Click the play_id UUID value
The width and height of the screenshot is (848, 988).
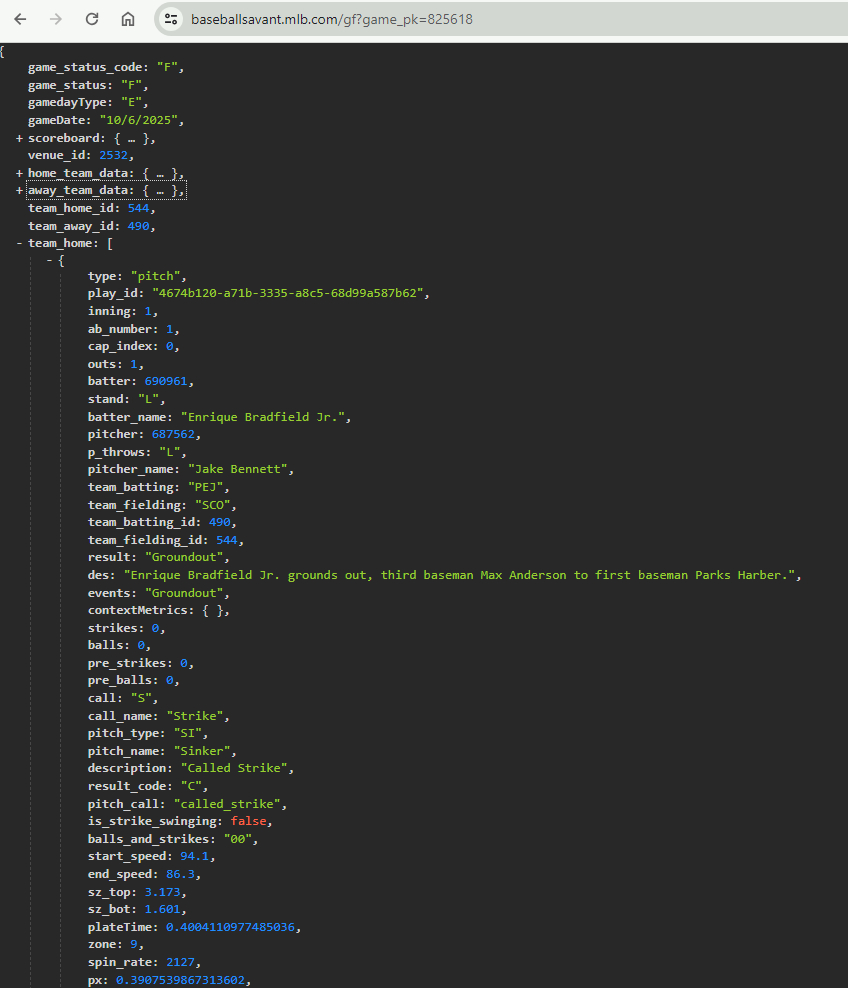point(290,294)
